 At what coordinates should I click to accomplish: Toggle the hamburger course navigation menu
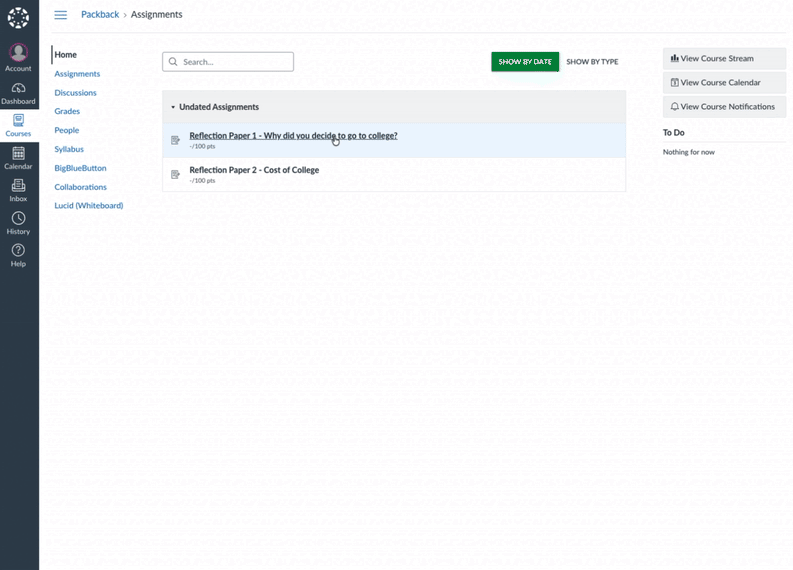click(61, 15)
